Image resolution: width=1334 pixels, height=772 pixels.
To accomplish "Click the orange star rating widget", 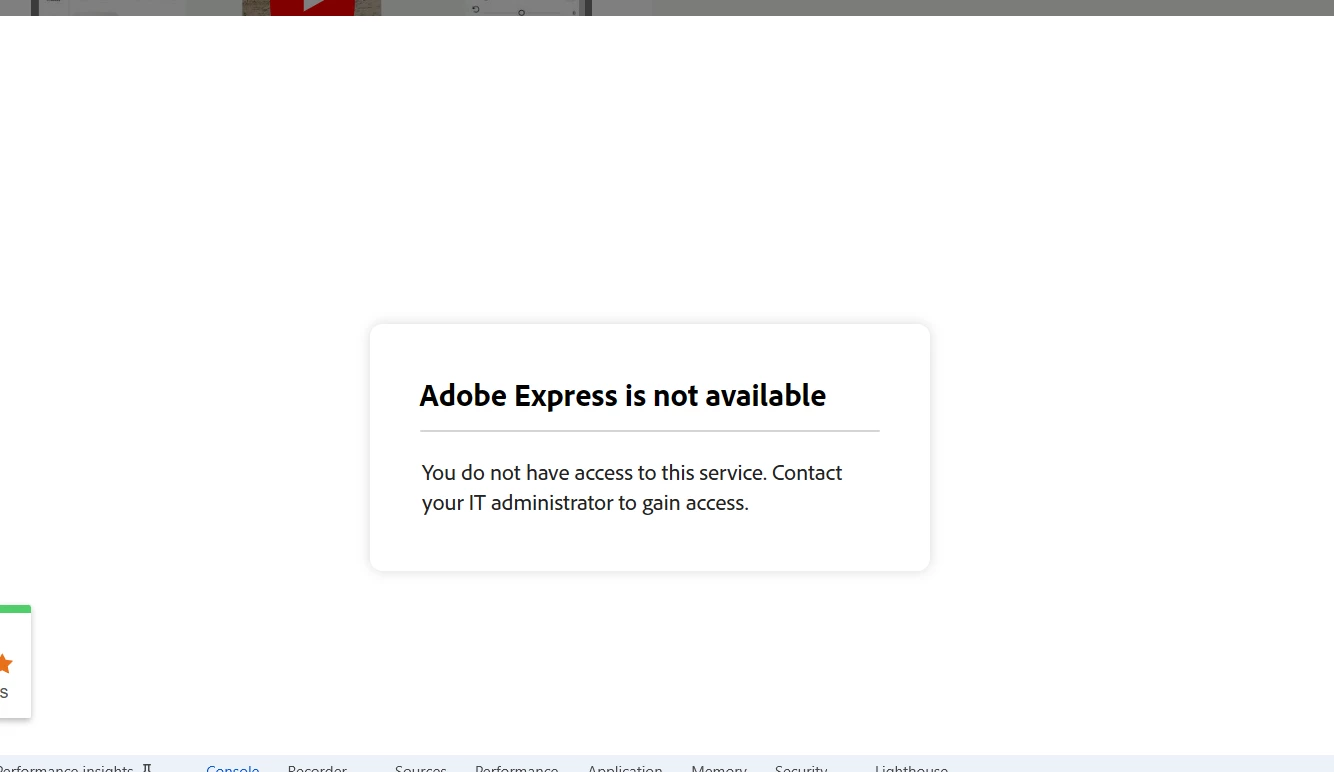I will (5, 663).
